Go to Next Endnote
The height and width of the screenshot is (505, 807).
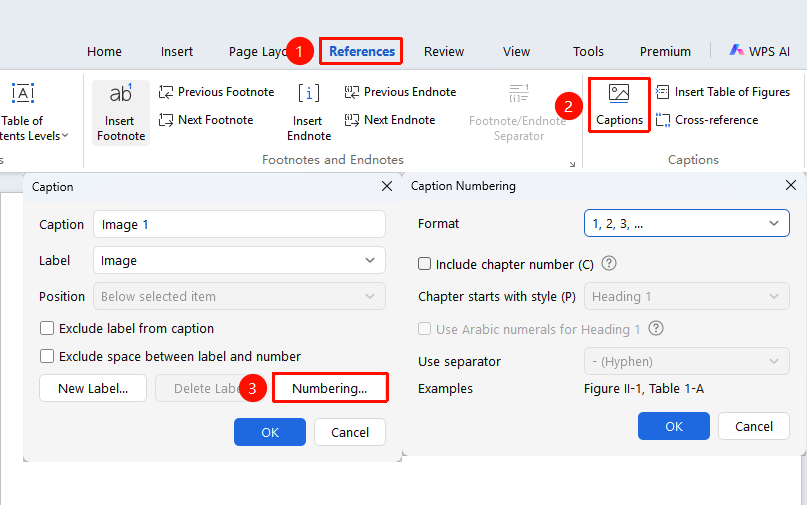(x=390, y=120)
